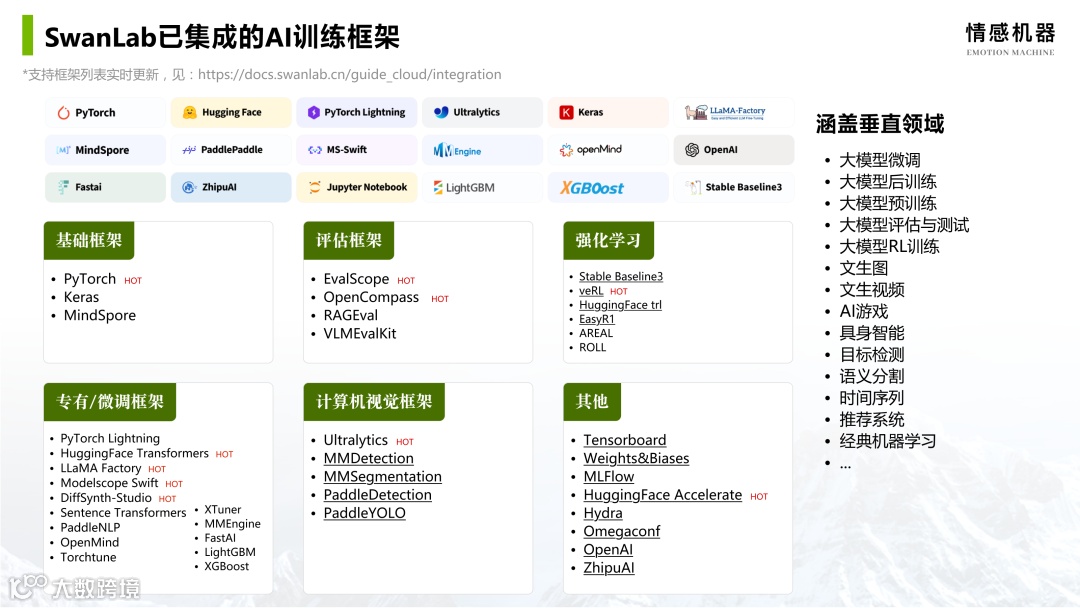This screenshot has width=1080, height=608.
Task: Select the 基础框架 section header
Action: pyautogui.click(x=89, y=240)
